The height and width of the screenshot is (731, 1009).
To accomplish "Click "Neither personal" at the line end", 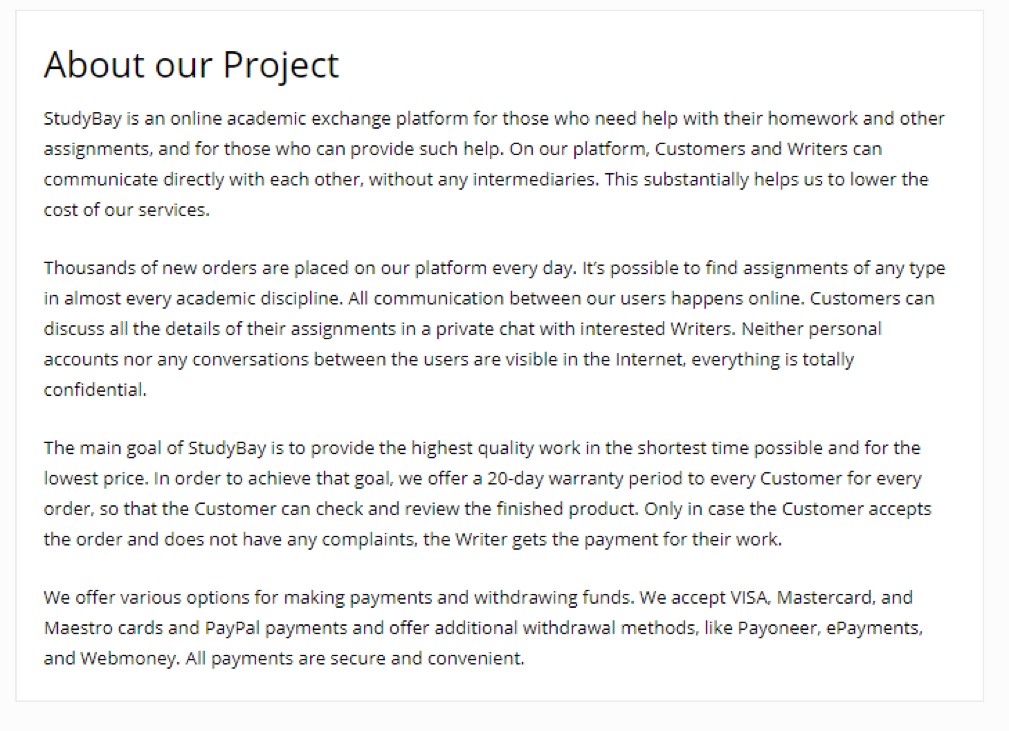I will (811, 329).
